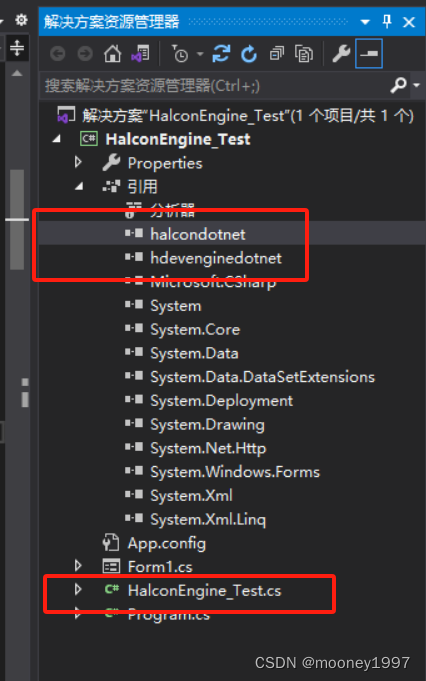Click the Home icon in Solution Explorer toolbar
The height and width of the screenshot is (681, 426).
pyautogui.click(x=112, y=54)
